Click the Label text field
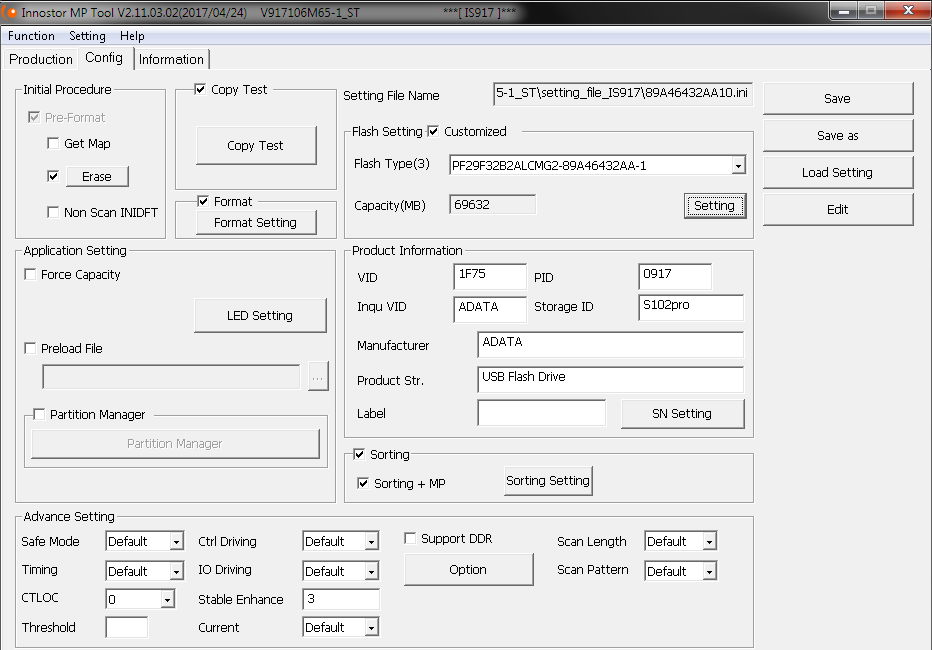The height and width of the screenshot is (650, 932). [541, 413]
